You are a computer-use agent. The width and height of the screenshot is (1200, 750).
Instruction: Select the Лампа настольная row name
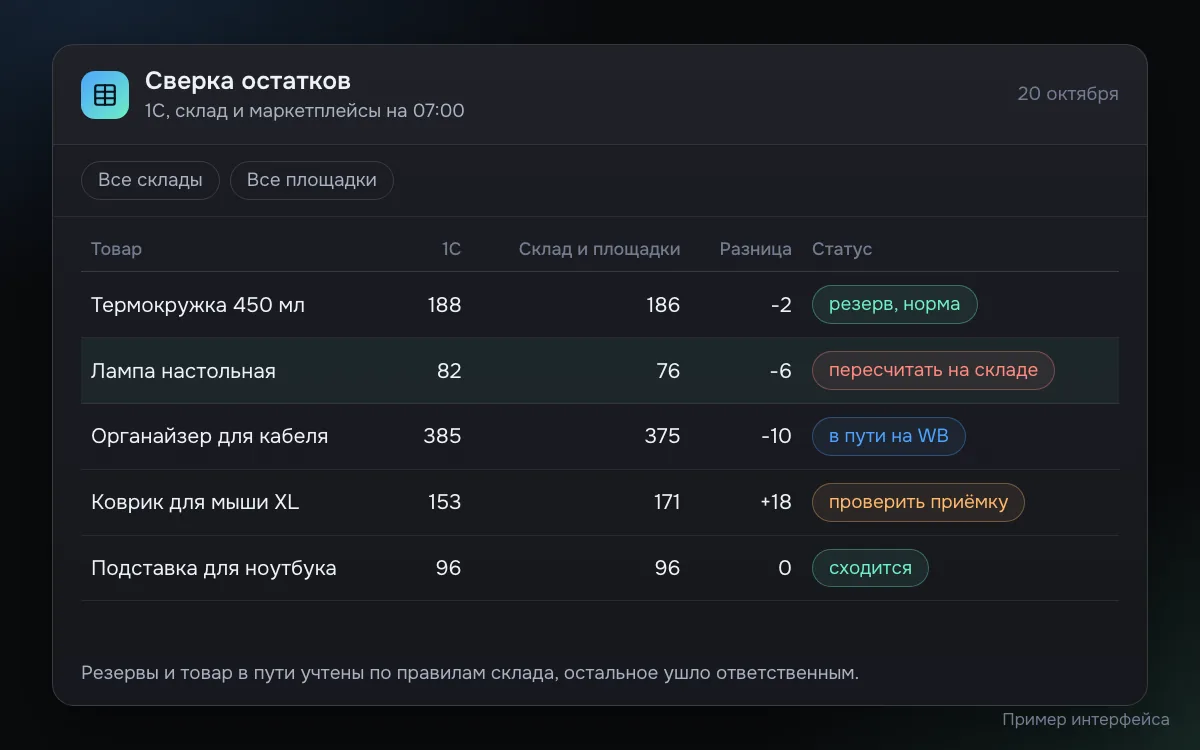(183, 371)
